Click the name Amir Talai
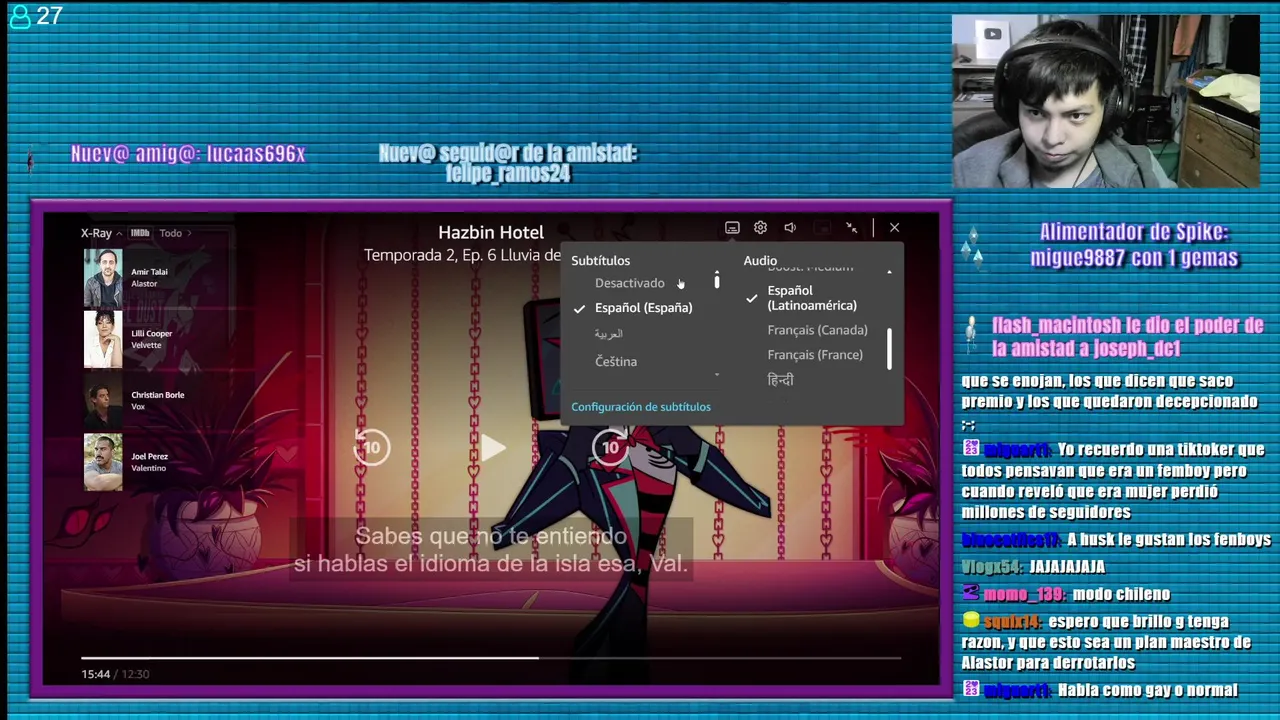This screenshot has width=1280, height=720. click(x=149, y=272)
